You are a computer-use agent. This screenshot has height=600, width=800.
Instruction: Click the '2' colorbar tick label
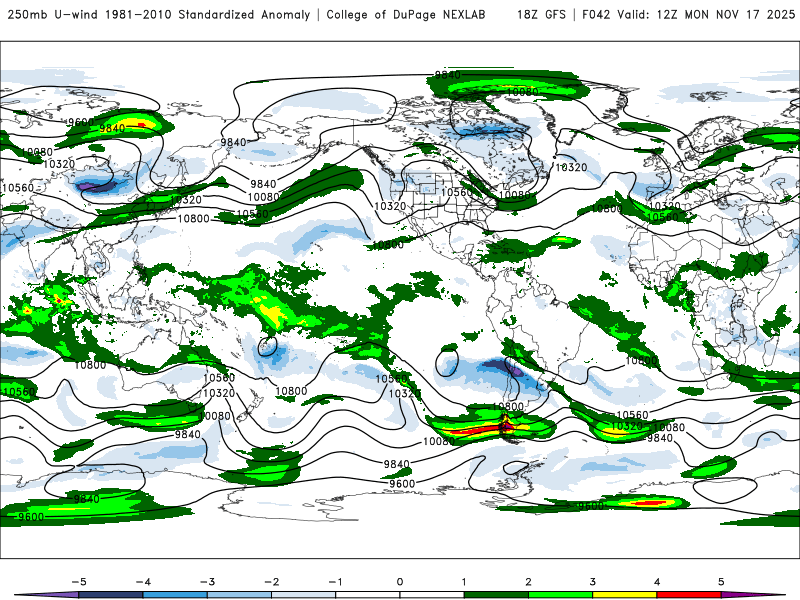point(529,582)
